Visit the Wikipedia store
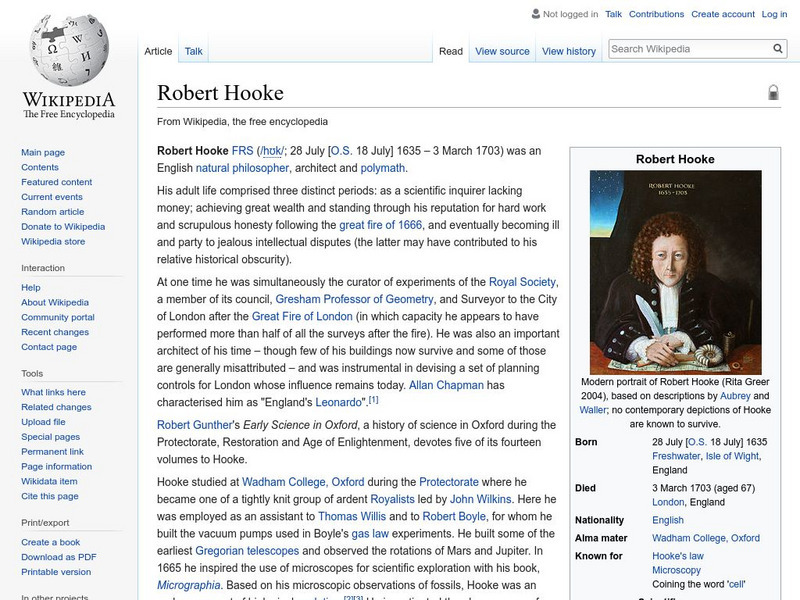Viewport: 800px width, 600px height. (x=53, y=241)
